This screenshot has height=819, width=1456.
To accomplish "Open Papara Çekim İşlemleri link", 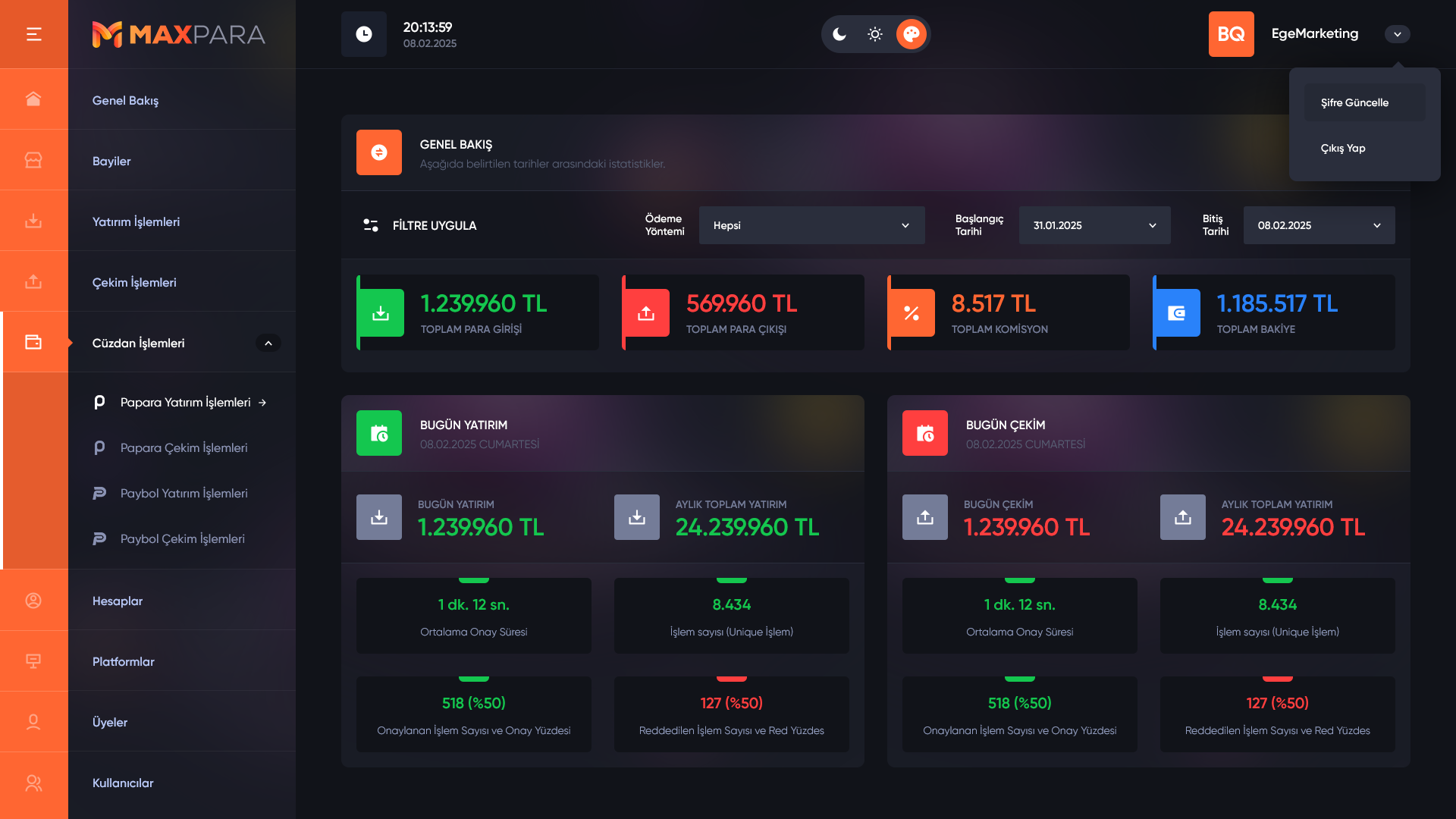I will click(184, 447).
